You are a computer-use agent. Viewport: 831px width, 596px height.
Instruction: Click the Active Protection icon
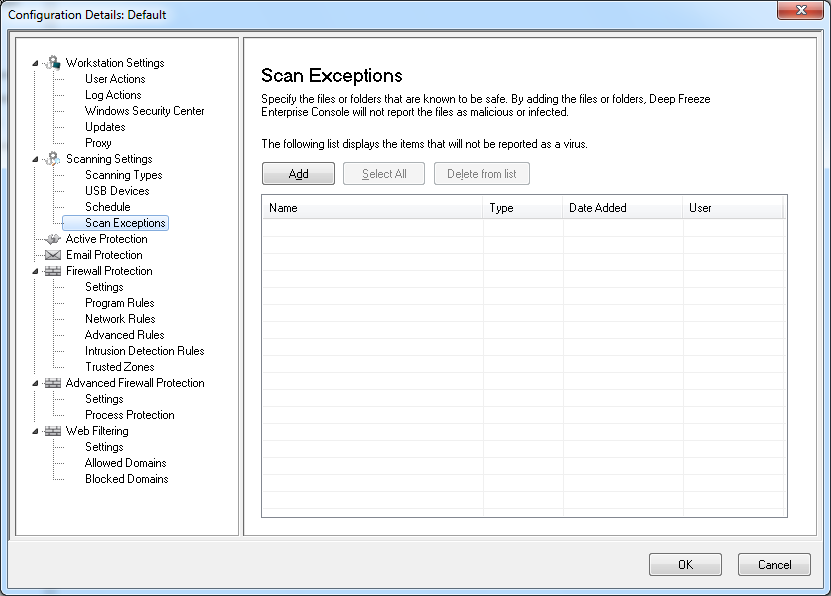click(x=53, y=239)
